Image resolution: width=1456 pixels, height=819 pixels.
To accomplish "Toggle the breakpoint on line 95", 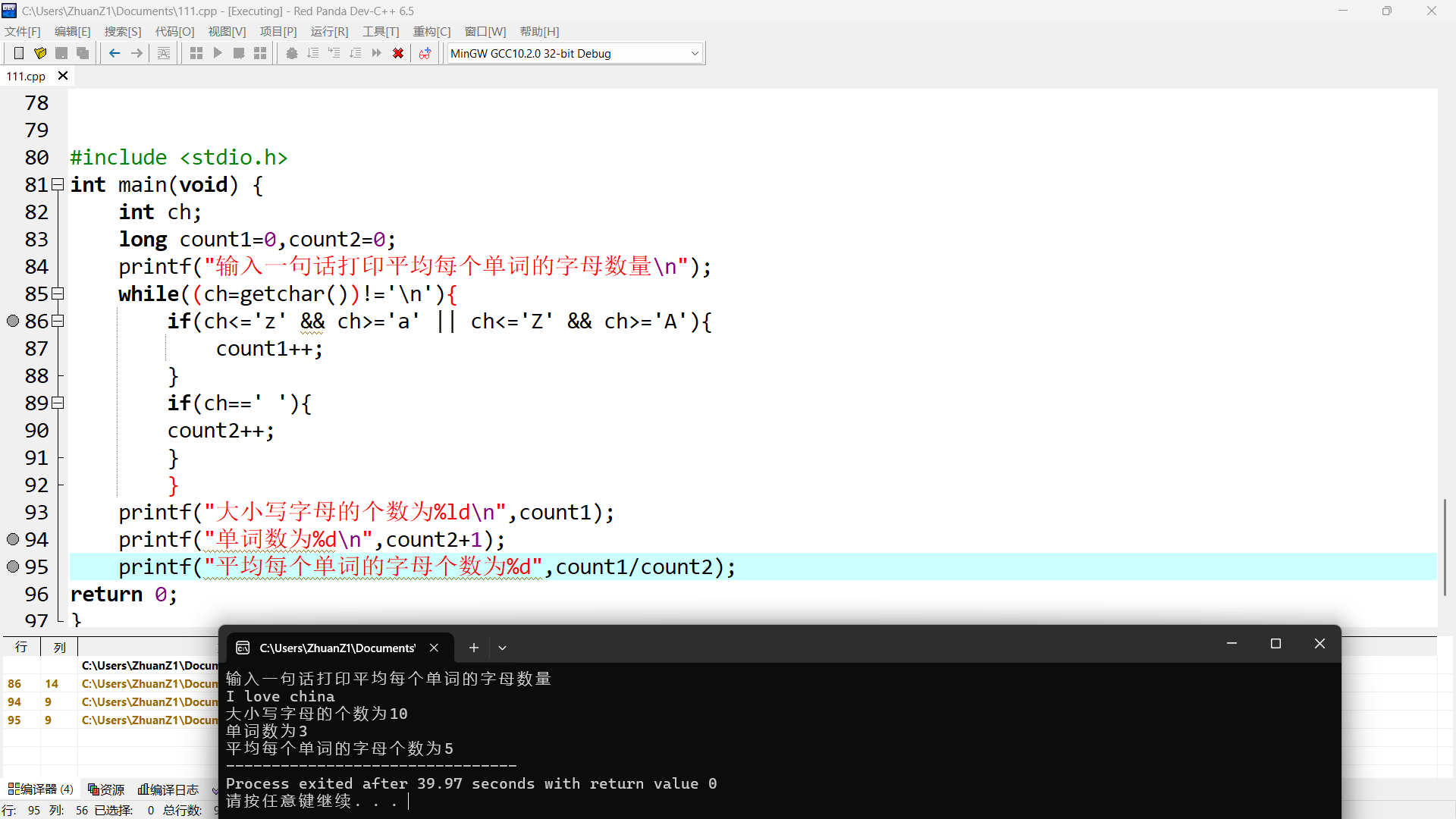I will pos(13,566).
